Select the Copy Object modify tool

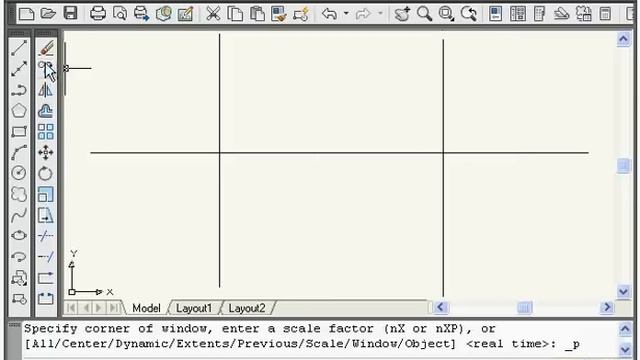(46, 69)
